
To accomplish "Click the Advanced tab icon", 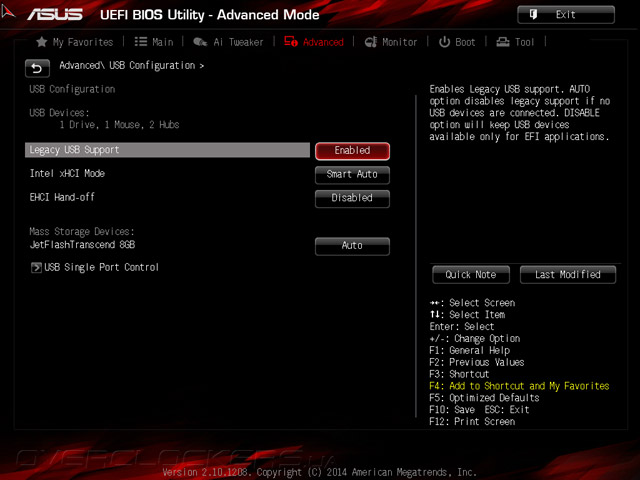I will click(x=291, y=41).
